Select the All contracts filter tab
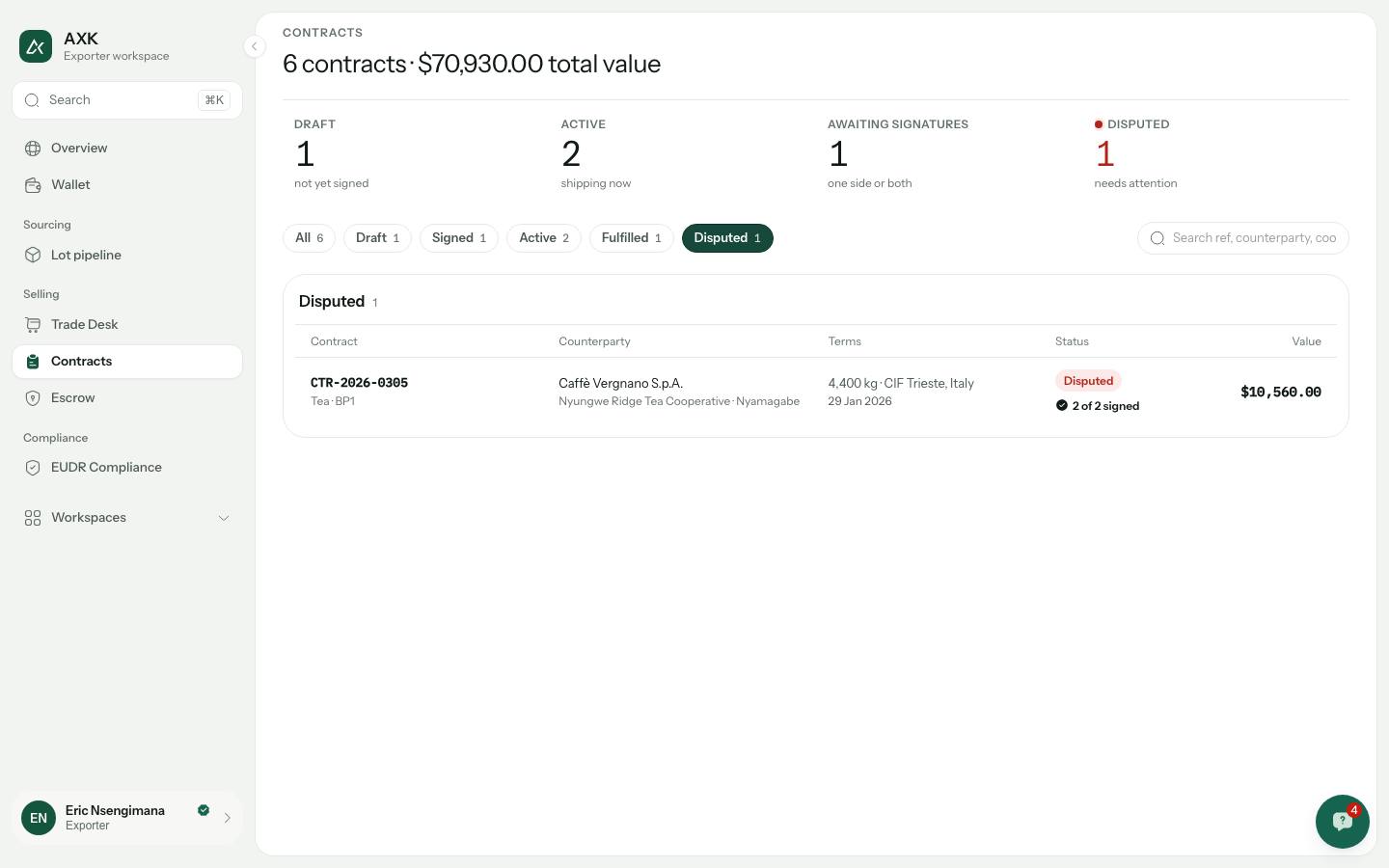This screenshot has width=1389, height=868. (x=309, y=238)
